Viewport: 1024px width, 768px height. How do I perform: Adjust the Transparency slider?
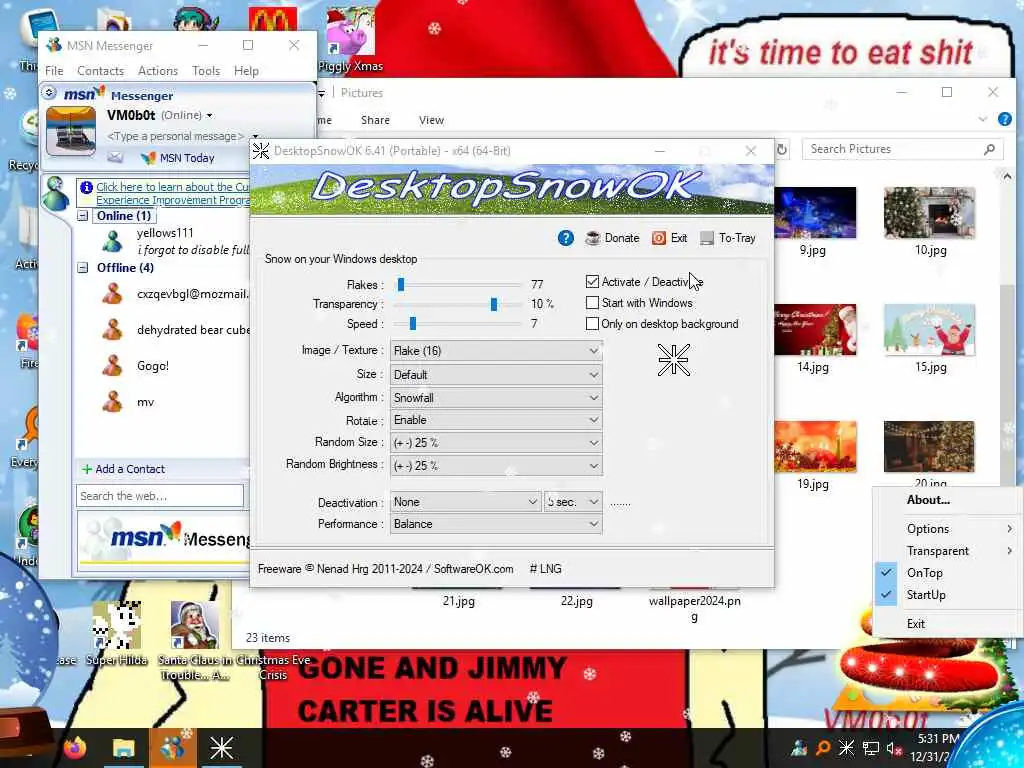(494, 304)
